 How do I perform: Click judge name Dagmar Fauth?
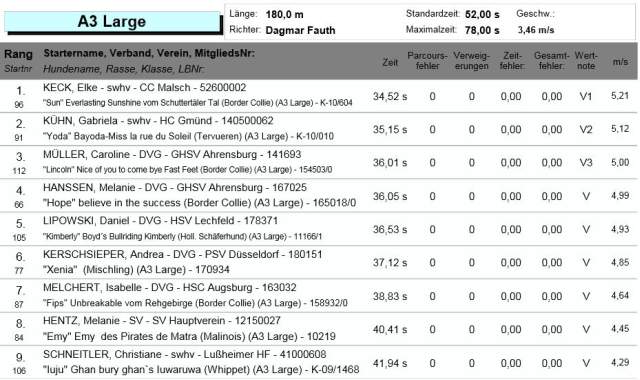(x=300, y=30)
